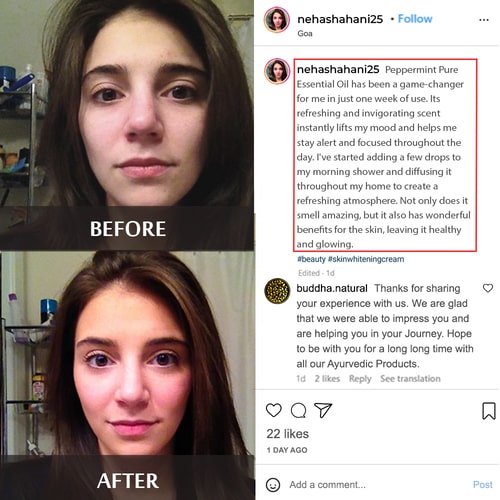This screenshot has height=500, width=500.
Task: Open the Goa location link
Action: click(x=305, y=33)
